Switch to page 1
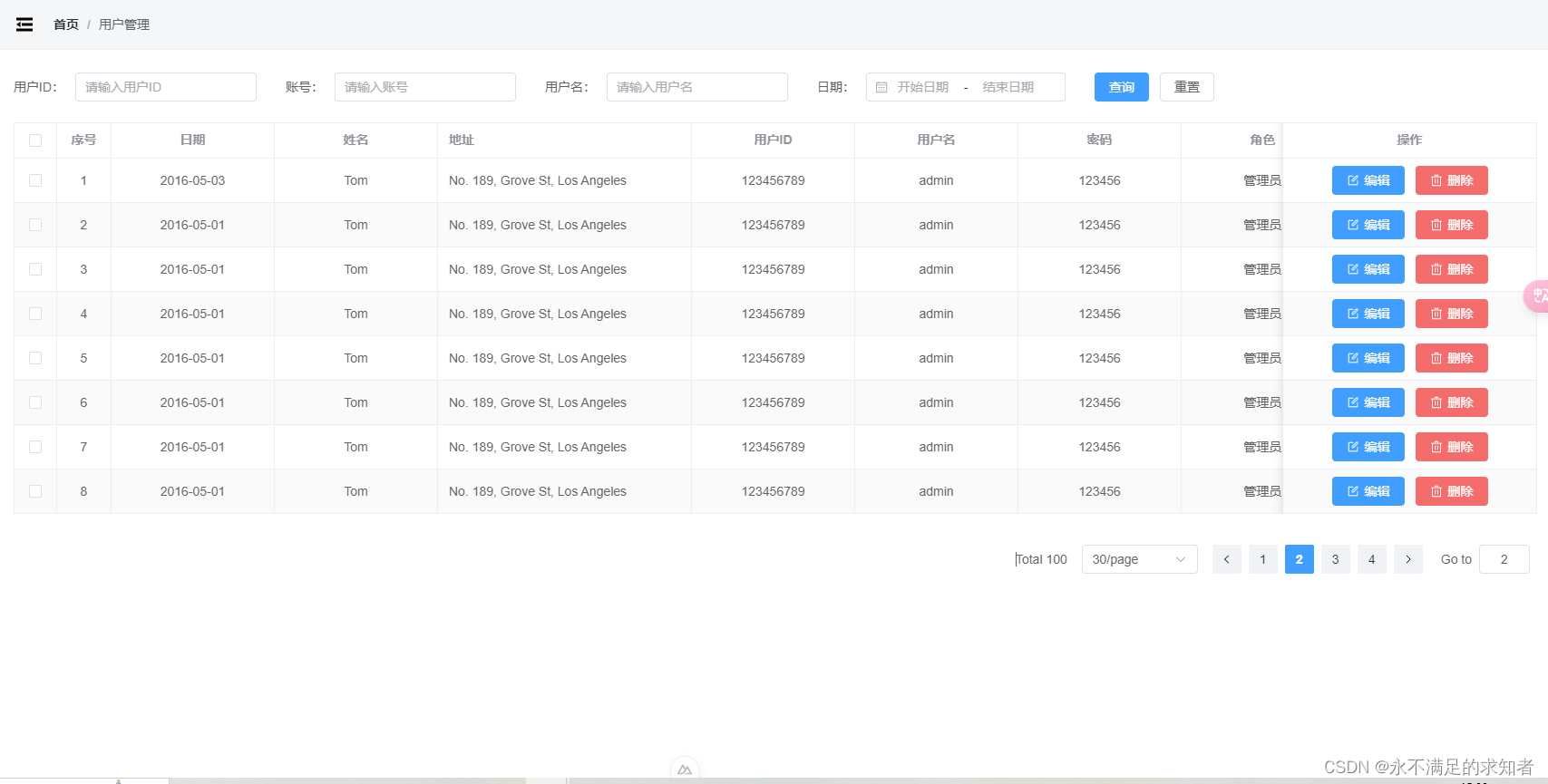 (1262, 559)
